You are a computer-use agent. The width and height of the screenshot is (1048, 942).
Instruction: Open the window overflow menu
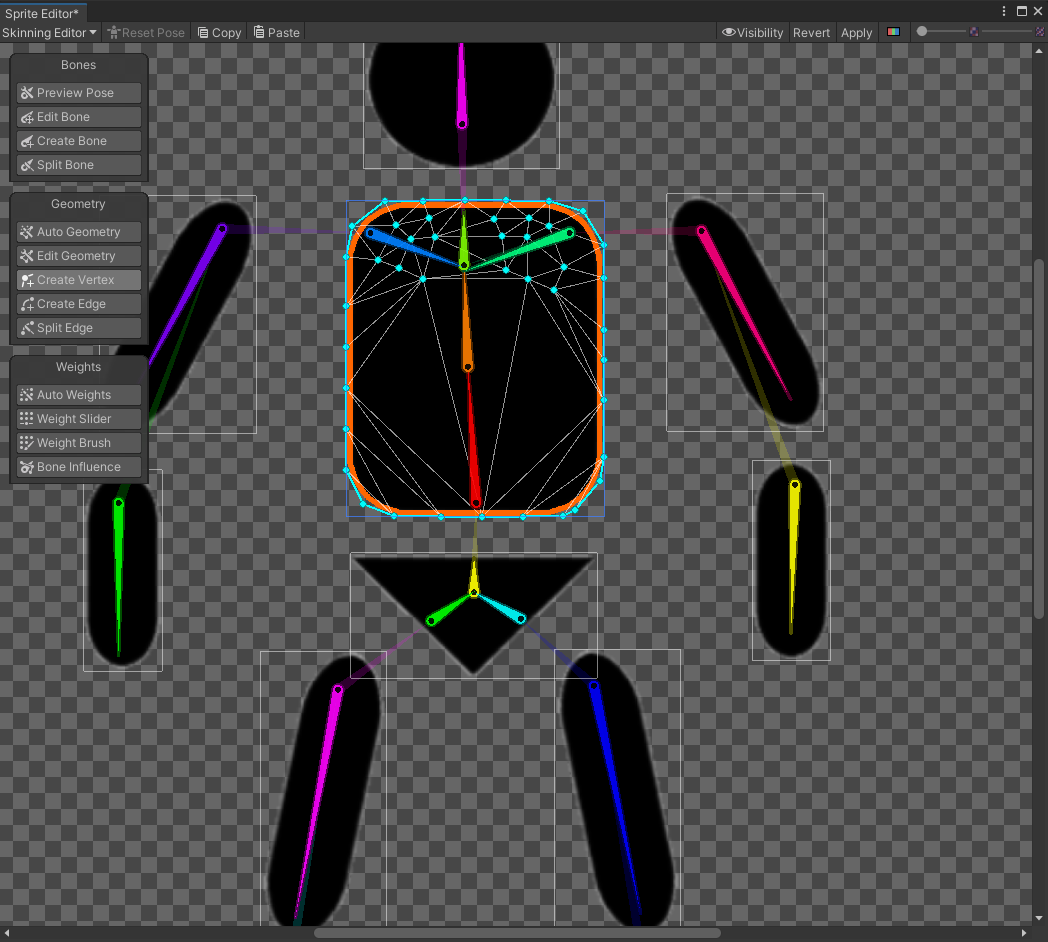coord(1003,10)
